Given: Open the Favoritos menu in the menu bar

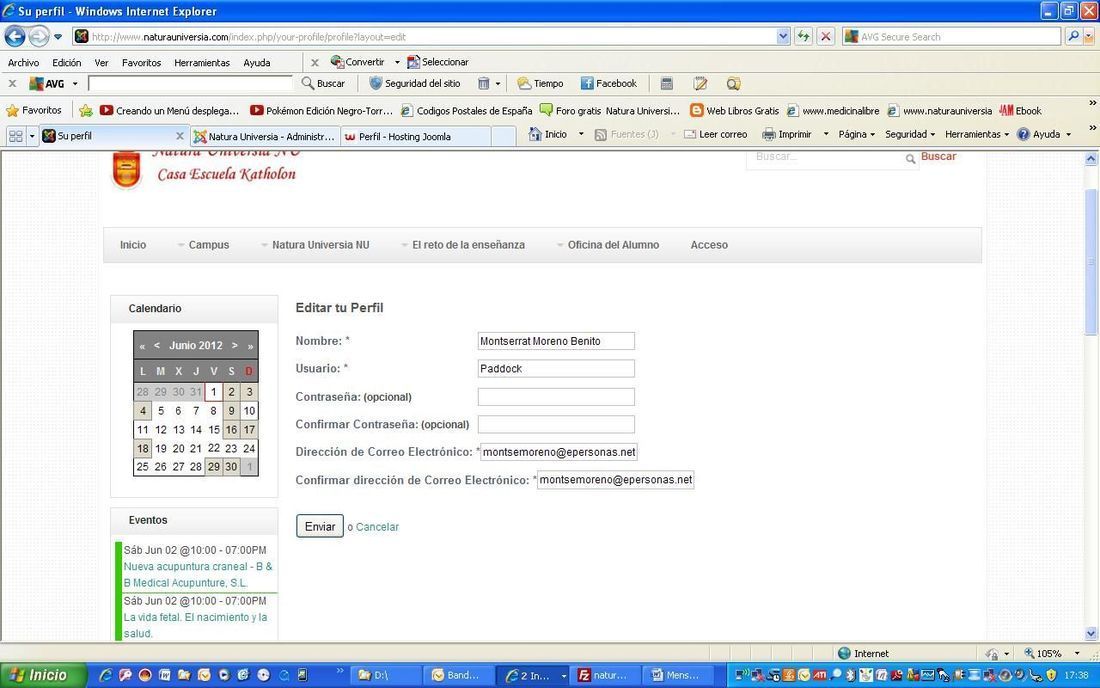Looking at the screenshot, I should pos(142,62).
